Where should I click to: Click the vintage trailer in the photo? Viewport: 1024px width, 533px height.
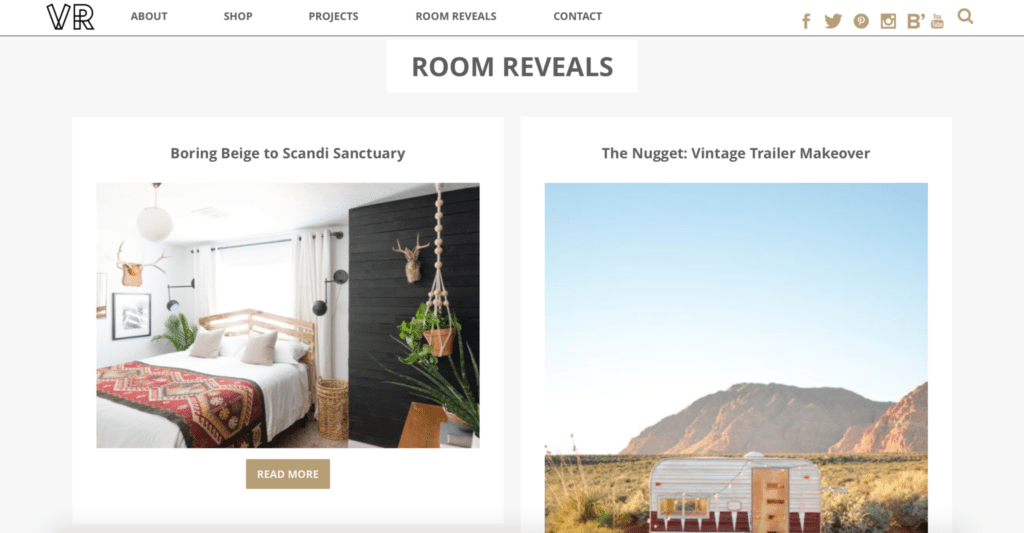click(x=735, y=493)
